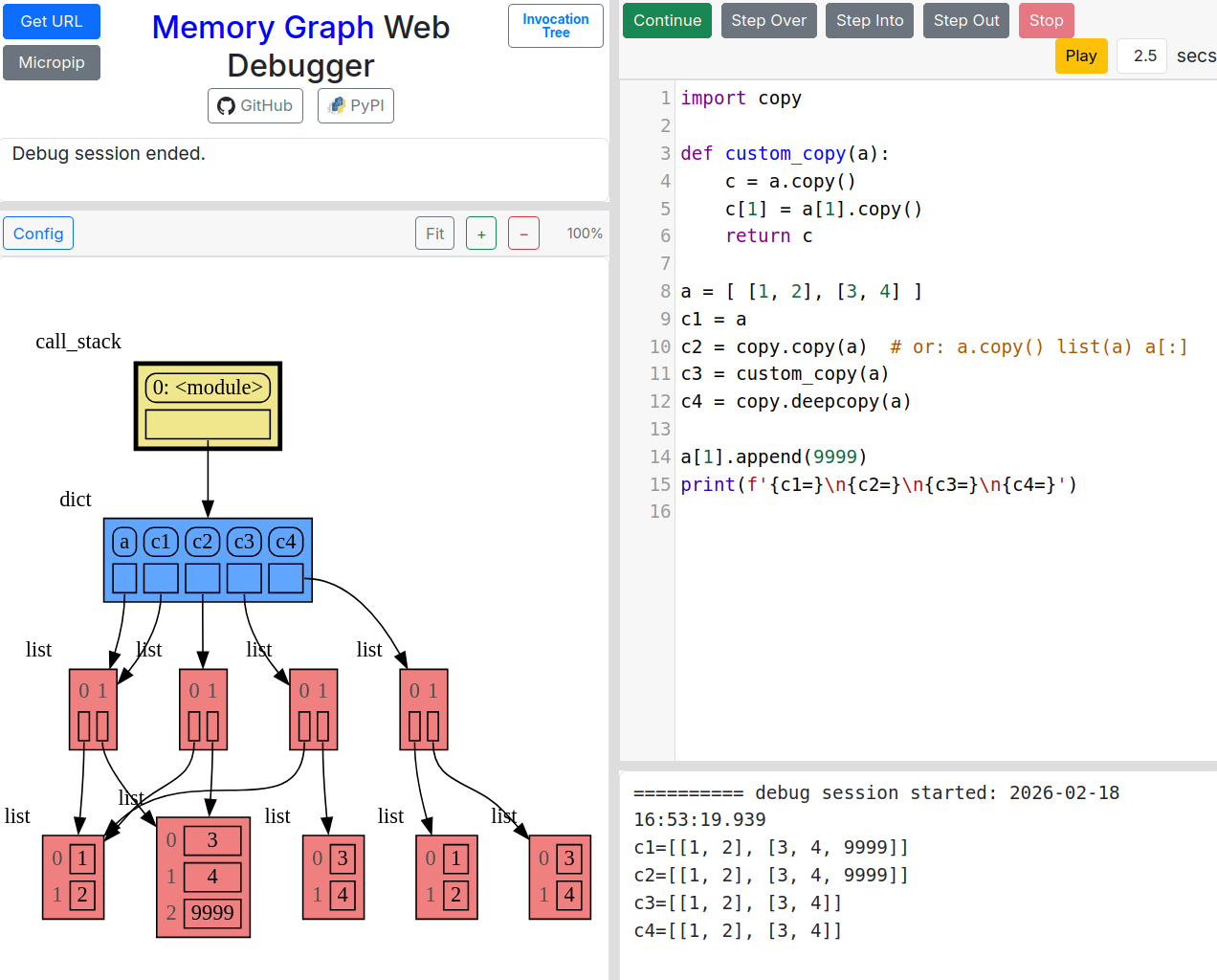This screenshot has width=1217, height=980.
Task: Click the 0: <module> call stack frame
Action: [208, 388]
